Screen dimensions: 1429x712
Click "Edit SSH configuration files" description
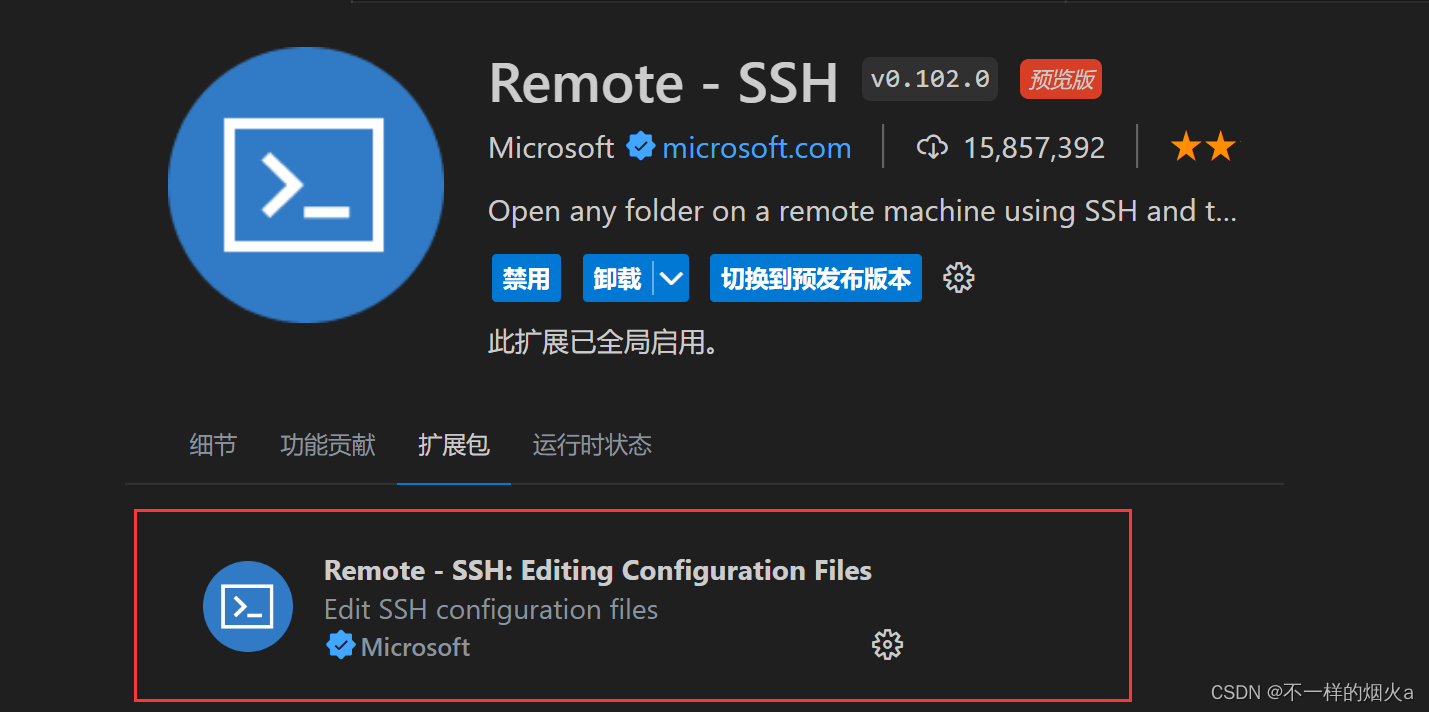pos(491,609)
